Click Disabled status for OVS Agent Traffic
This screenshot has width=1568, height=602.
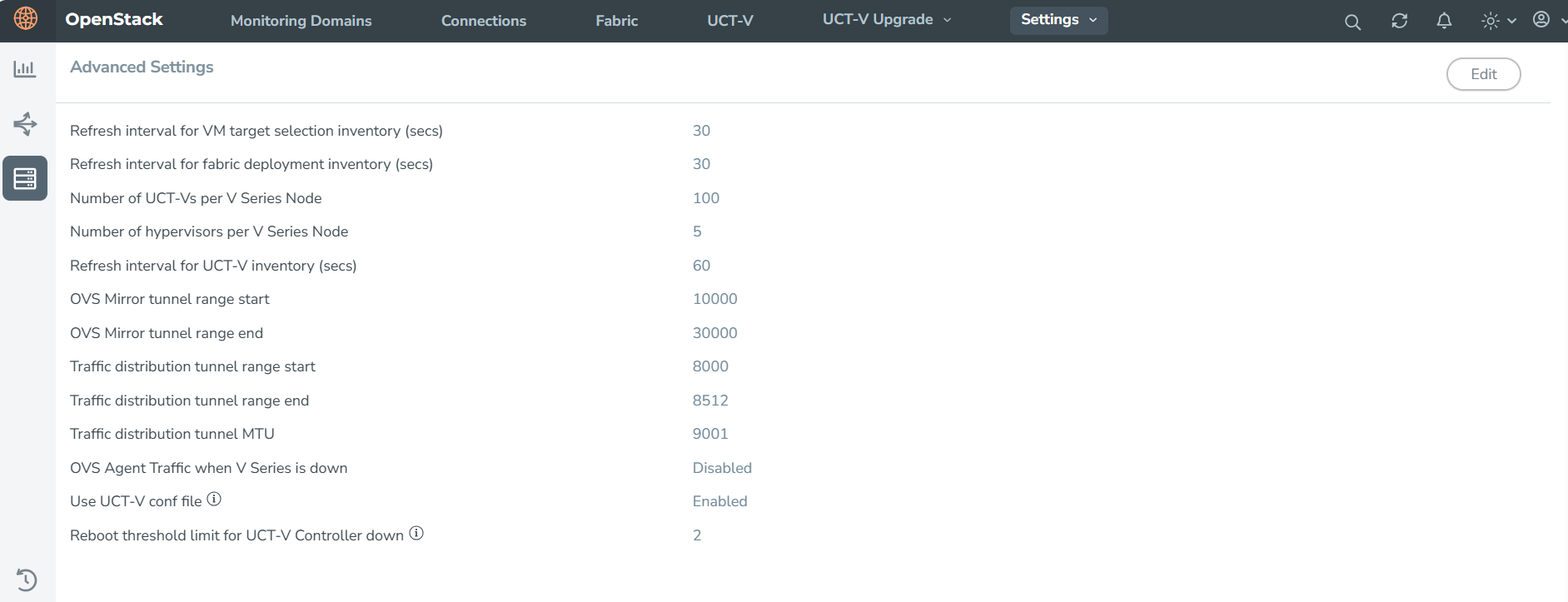click(x=723, y=468)
